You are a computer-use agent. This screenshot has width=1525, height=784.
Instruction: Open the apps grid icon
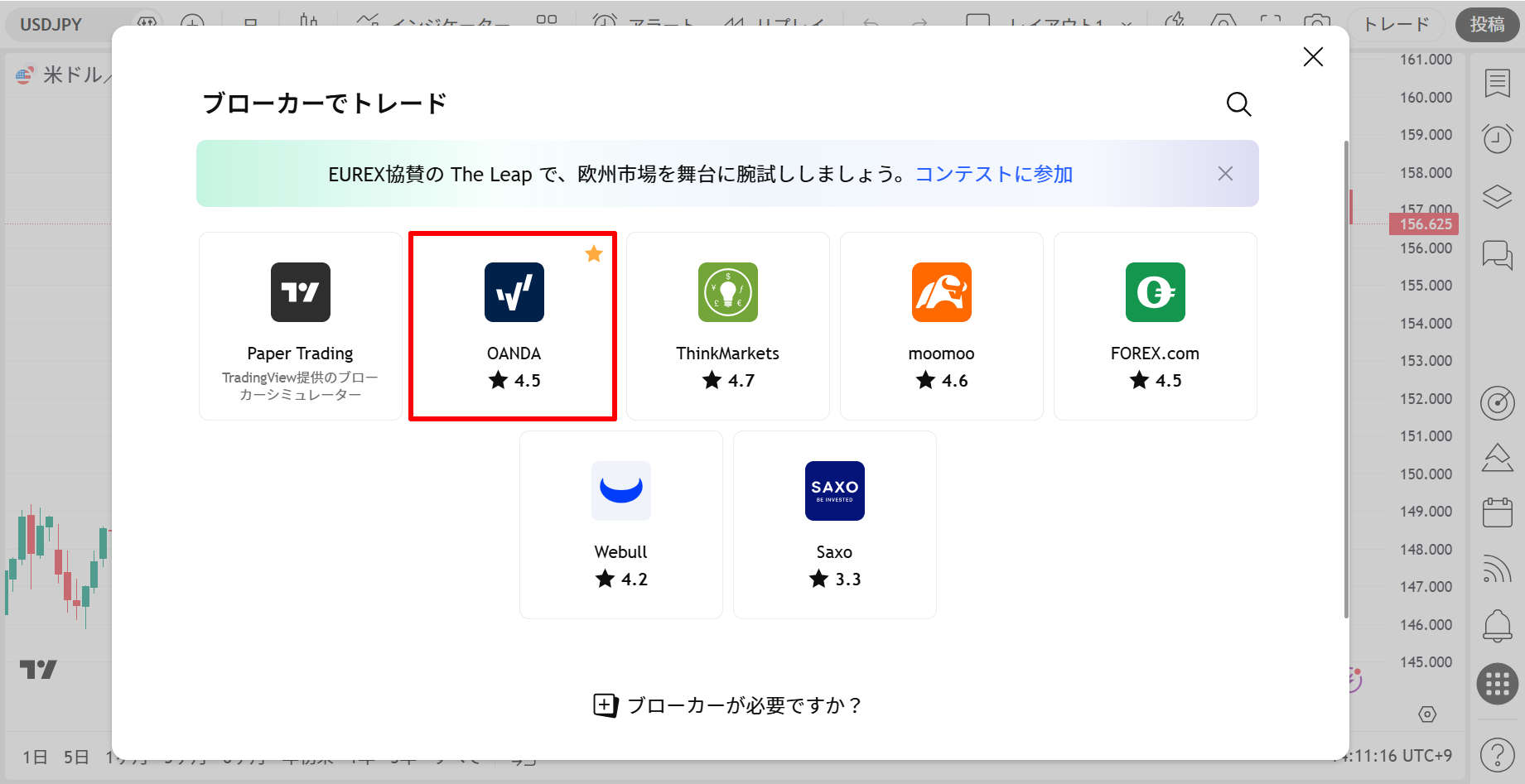(x=1497, y=684)
